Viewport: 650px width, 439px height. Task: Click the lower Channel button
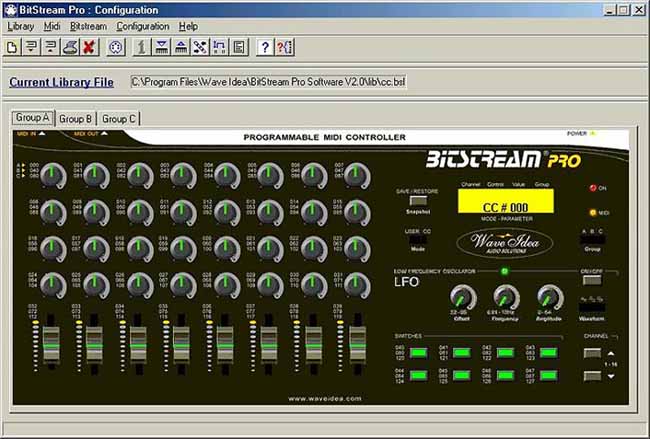point(592,376)
